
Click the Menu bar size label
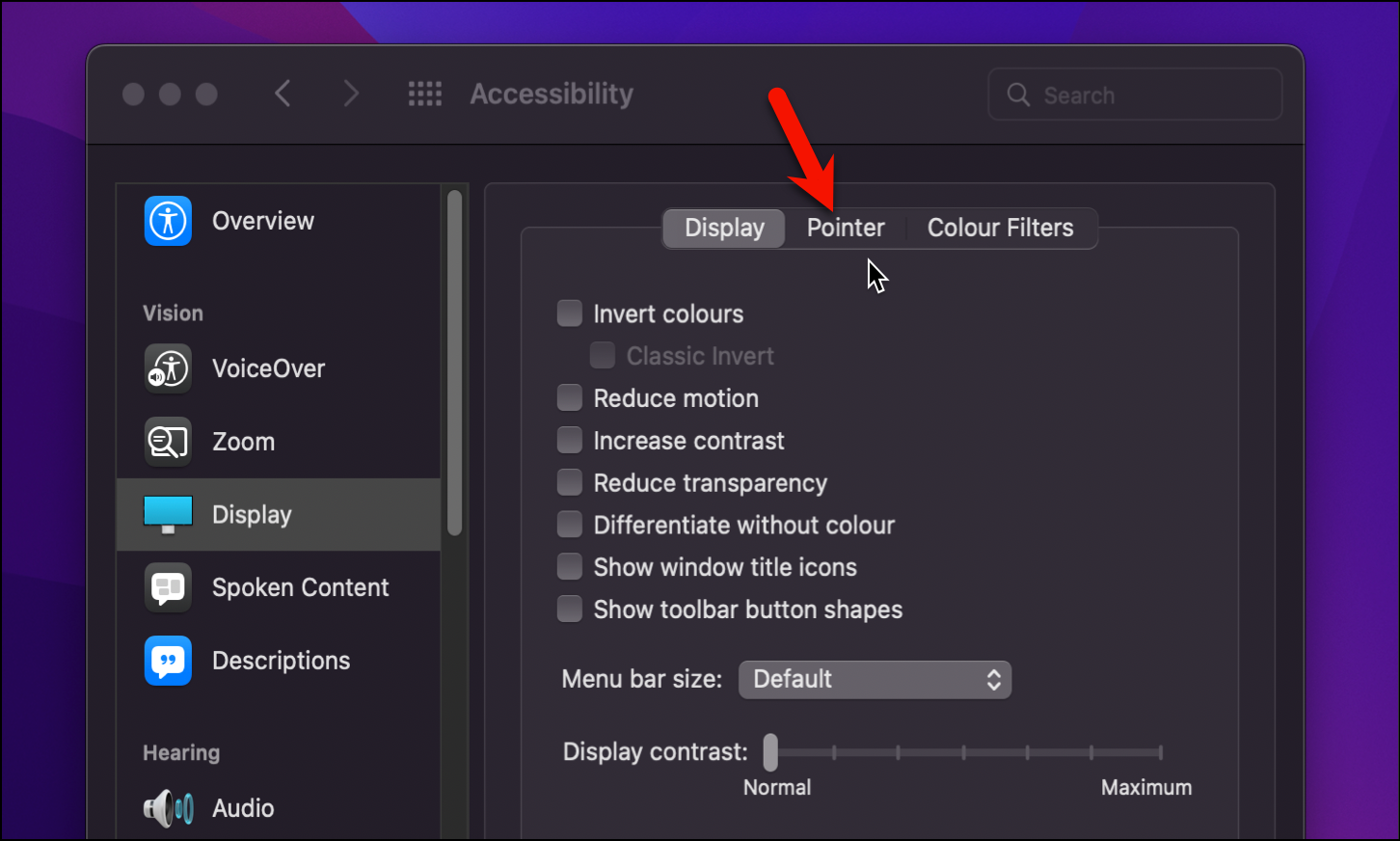click(642, 679)
